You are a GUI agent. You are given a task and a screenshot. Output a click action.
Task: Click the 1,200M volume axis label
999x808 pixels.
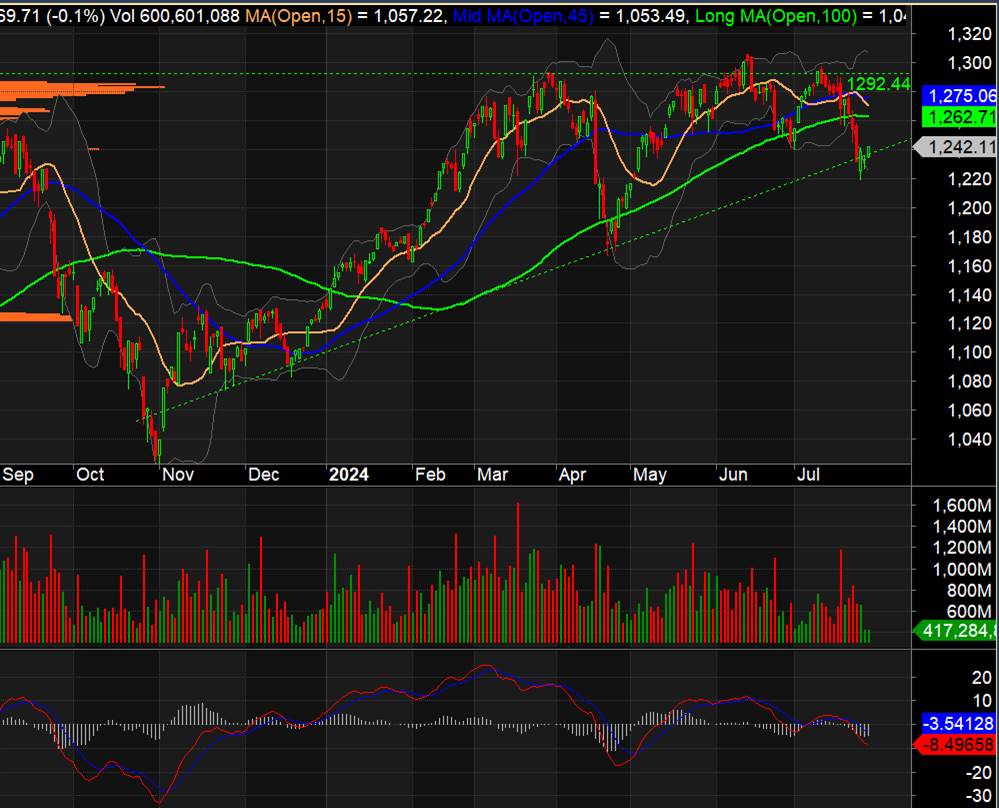pos(962,547)
